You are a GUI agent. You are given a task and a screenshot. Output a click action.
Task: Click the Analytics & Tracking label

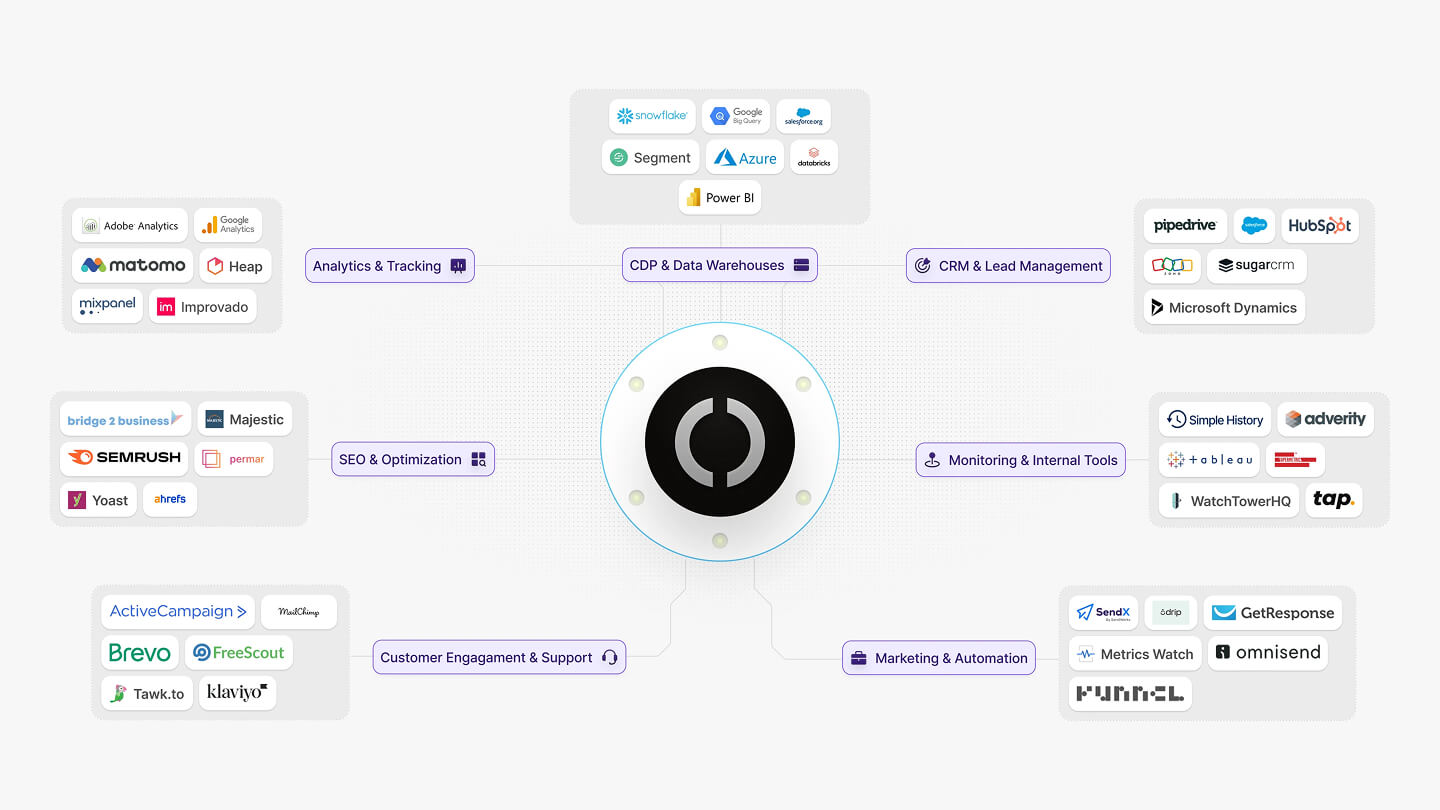[390, 266]
